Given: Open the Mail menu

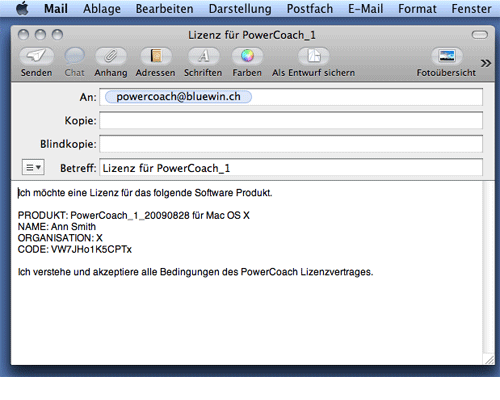Looking at the screenshot, I should tap(56, 8).
